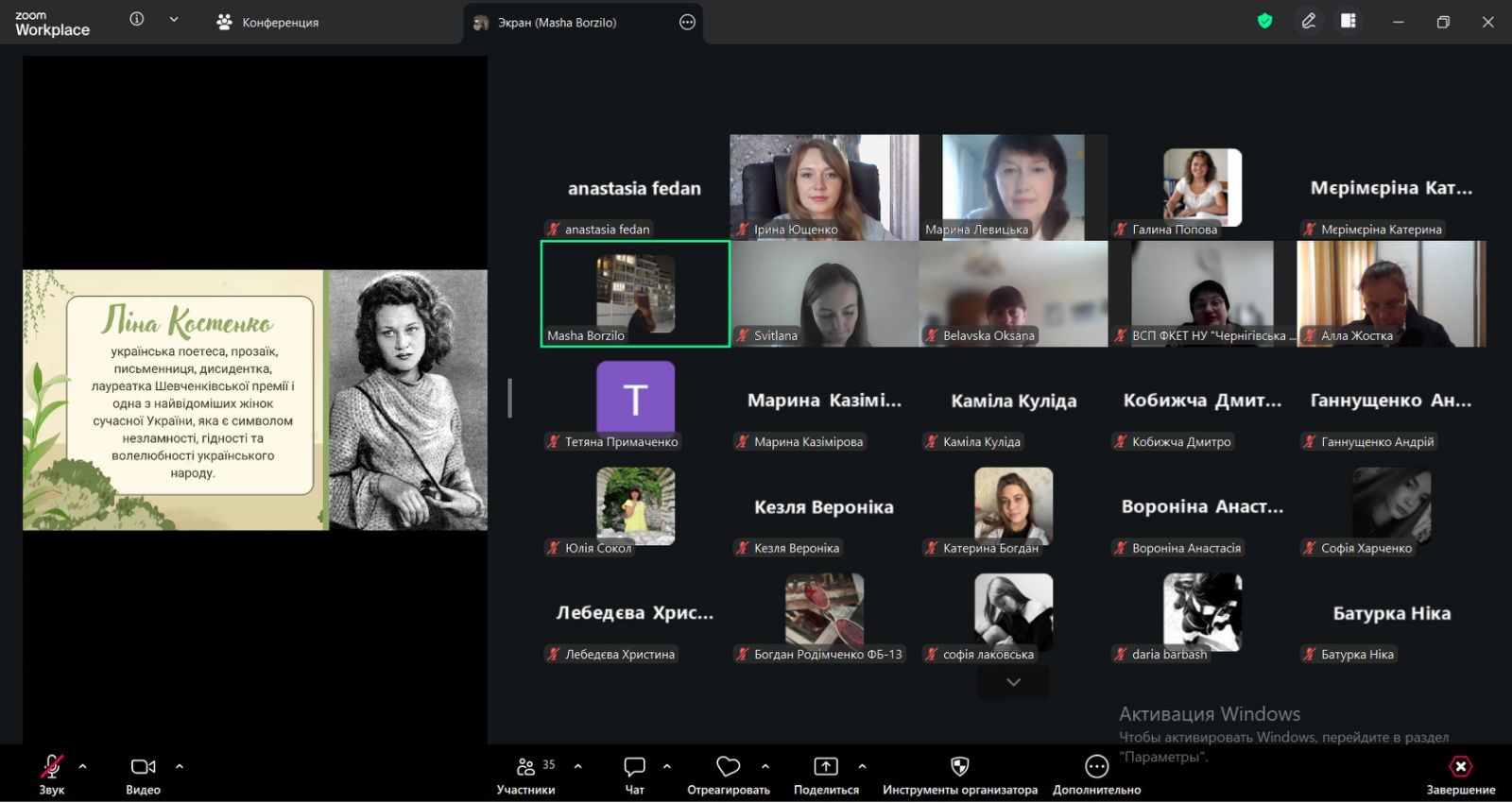Click the green encryption shield icon
This screenshot has width=1512, height=803.
pyautogui.click(x=1264, y=22)
